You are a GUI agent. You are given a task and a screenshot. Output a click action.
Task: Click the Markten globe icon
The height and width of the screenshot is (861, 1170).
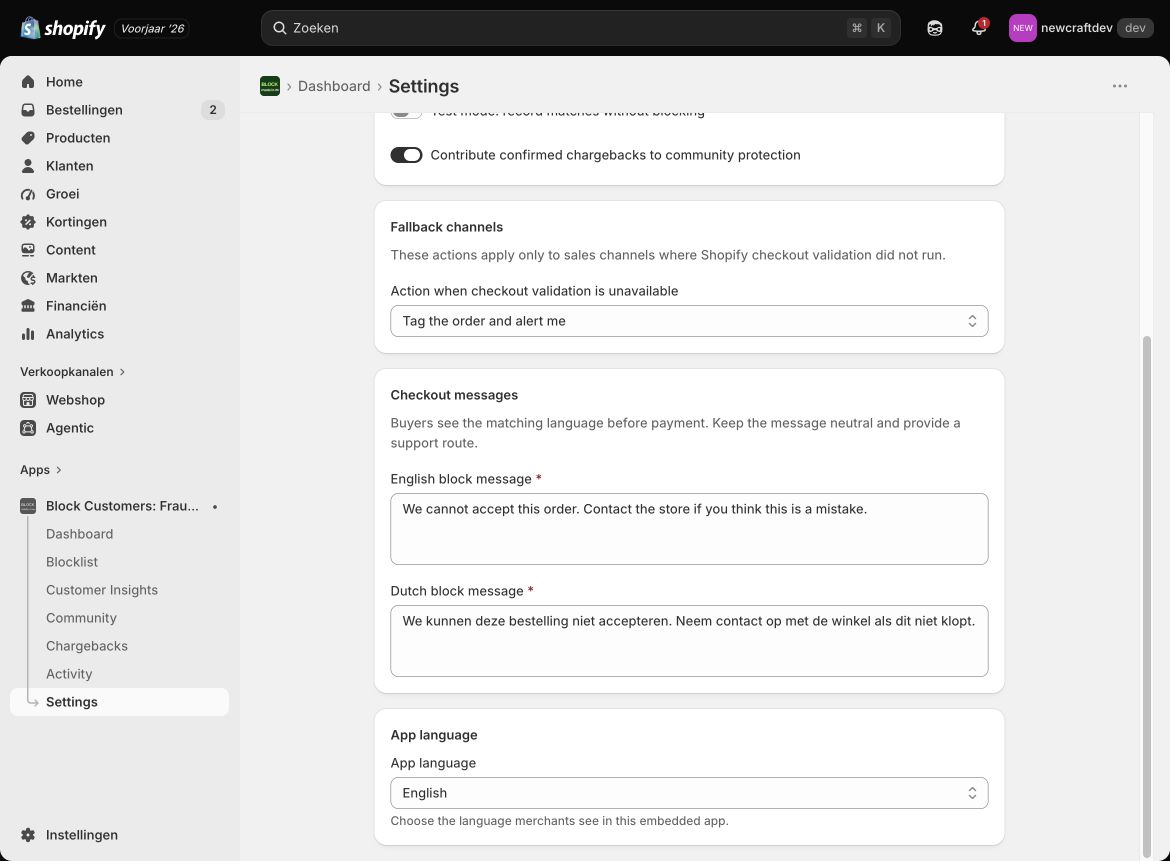tap(28, 278)
